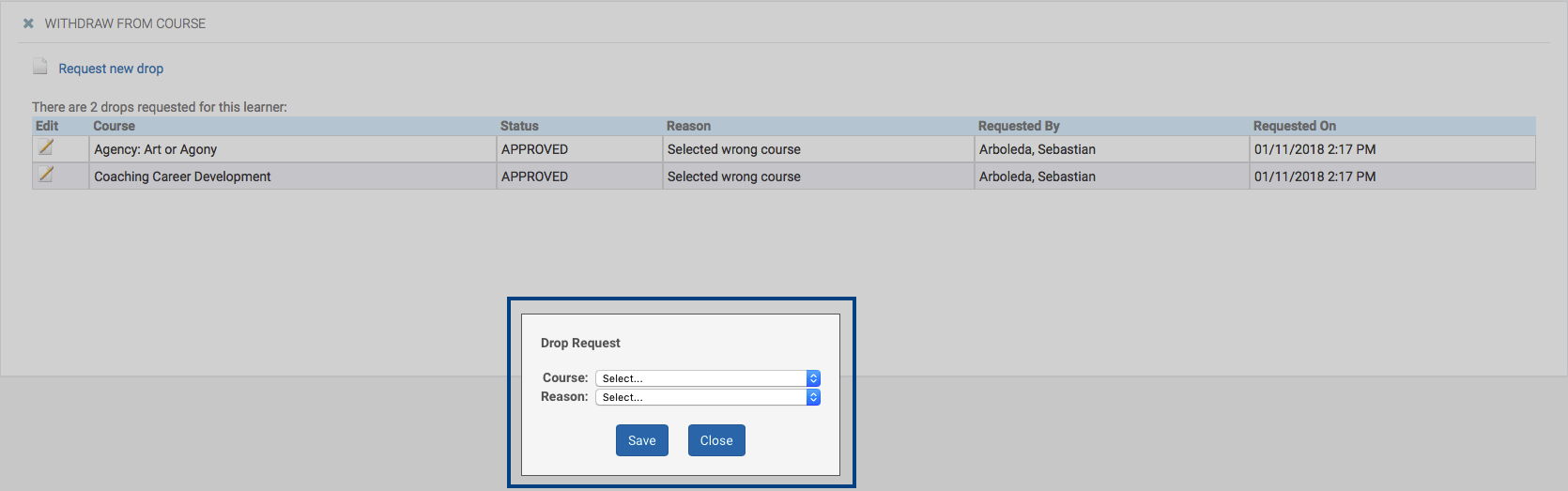Select the Coaching Career Development course cell
The image size is (1568, 491).
pos(182,176)
